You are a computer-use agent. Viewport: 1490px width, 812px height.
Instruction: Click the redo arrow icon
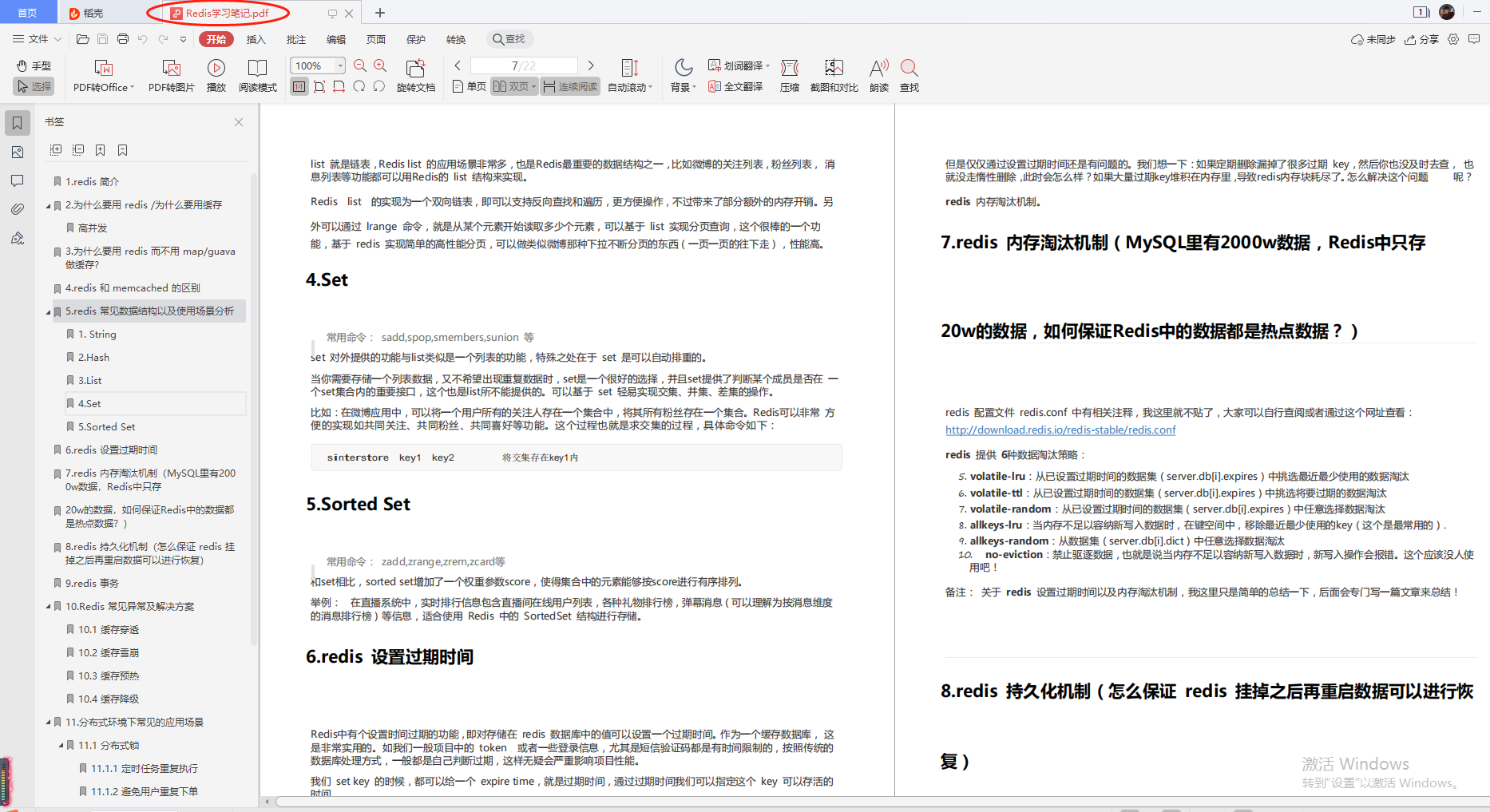click(x=163, y=39)
